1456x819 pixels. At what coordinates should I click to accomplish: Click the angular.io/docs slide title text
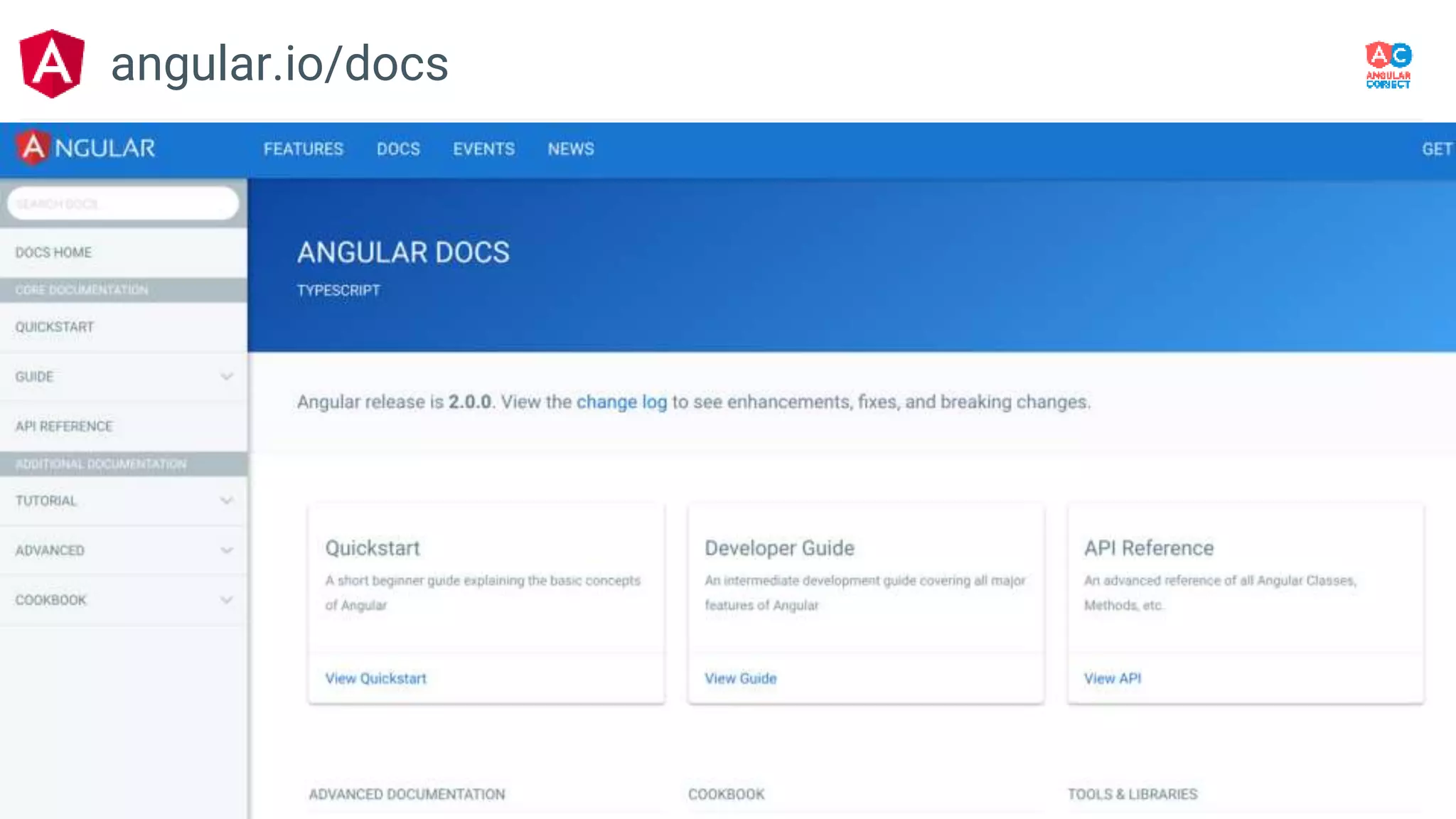[280, 64]
